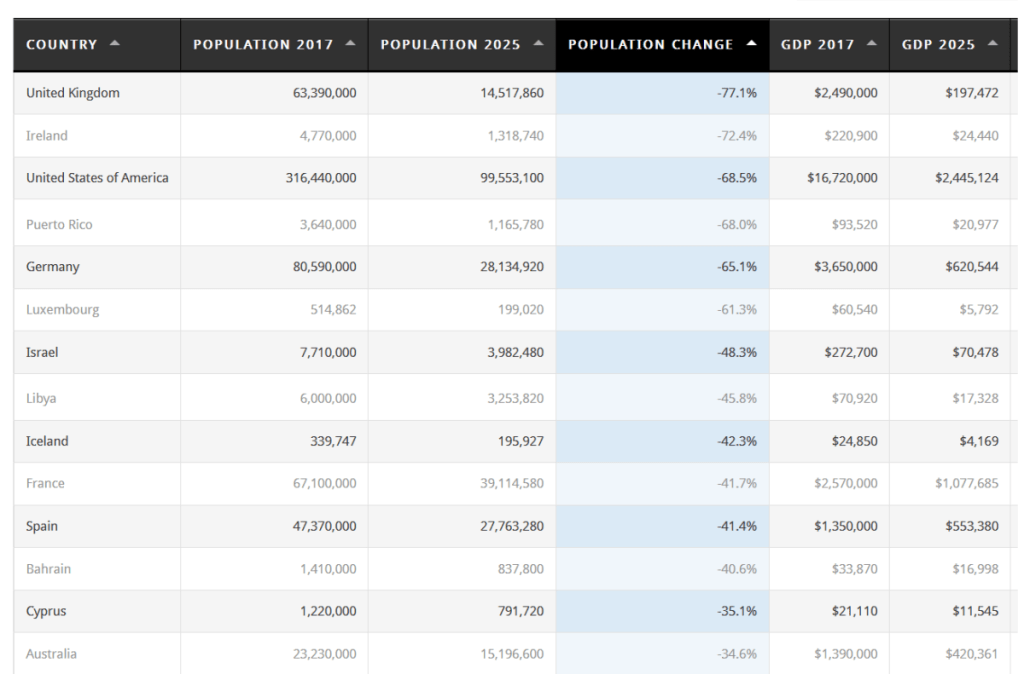Select Spain's population change of -41.4%
This screenshot has width=1024, height=674.
tap(736, 526)
